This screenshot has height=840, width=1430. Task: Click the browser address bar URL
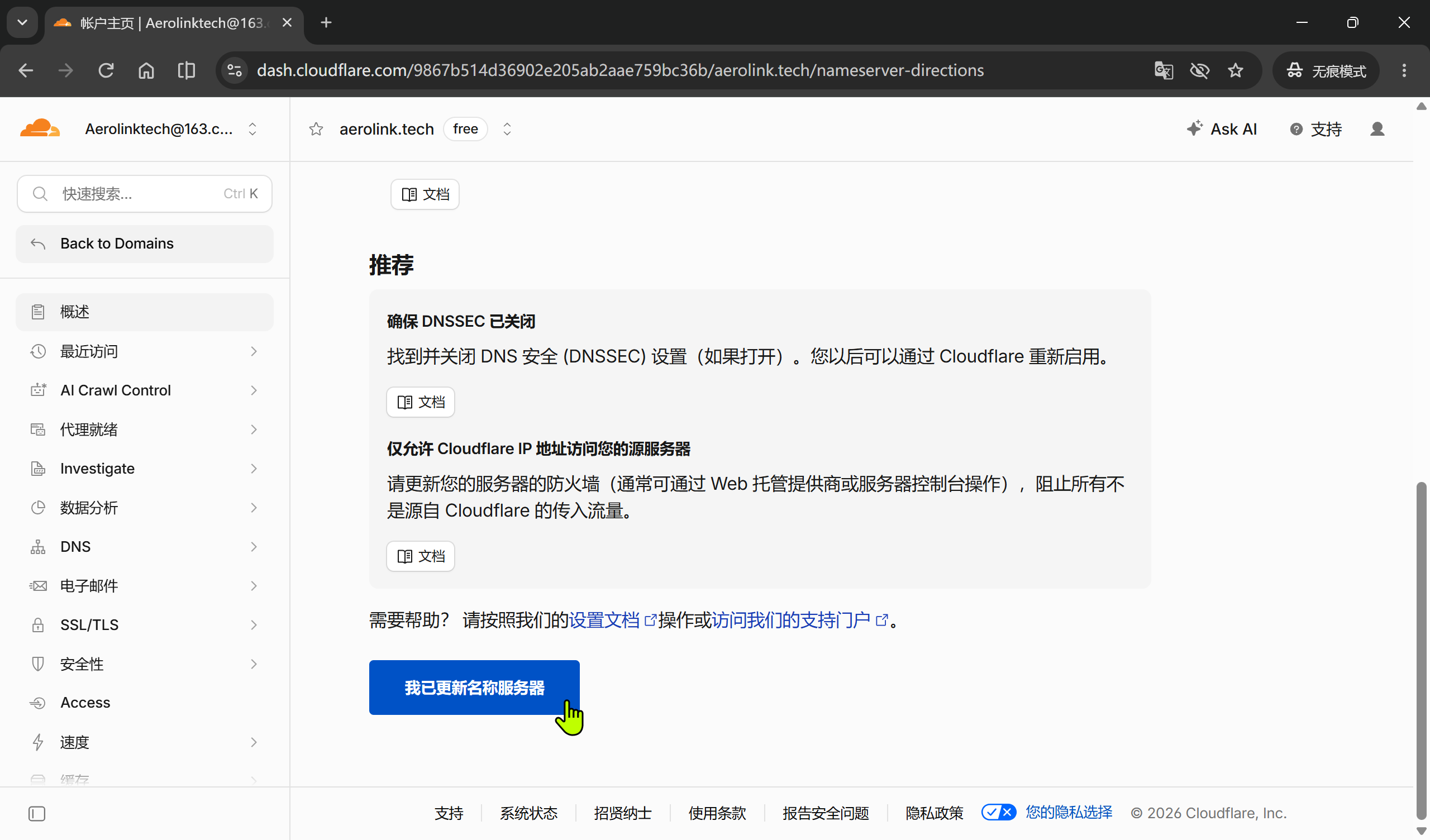point(620,70)
